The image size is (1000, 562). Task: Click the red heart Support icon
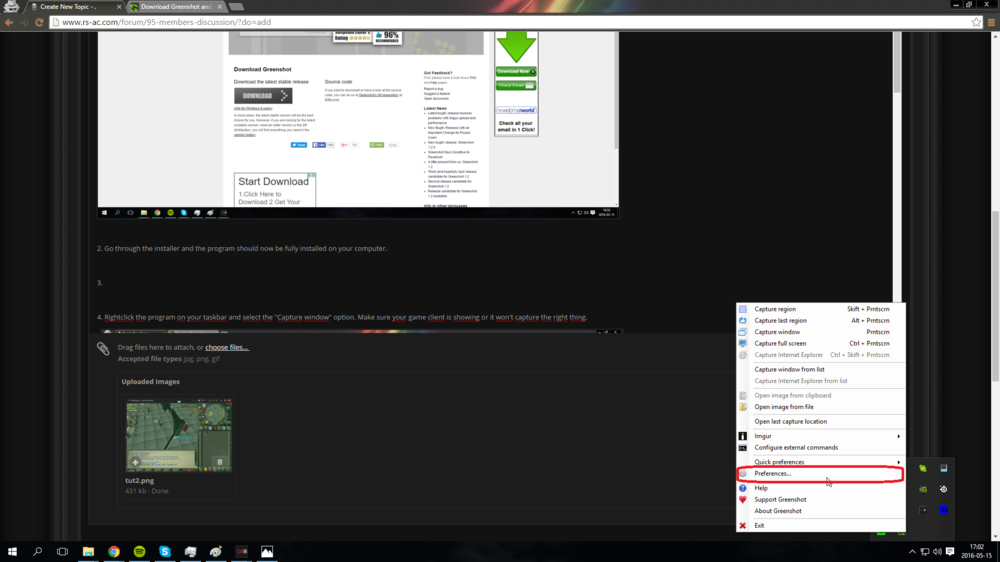pyautogui.click(x=742, y=499)
